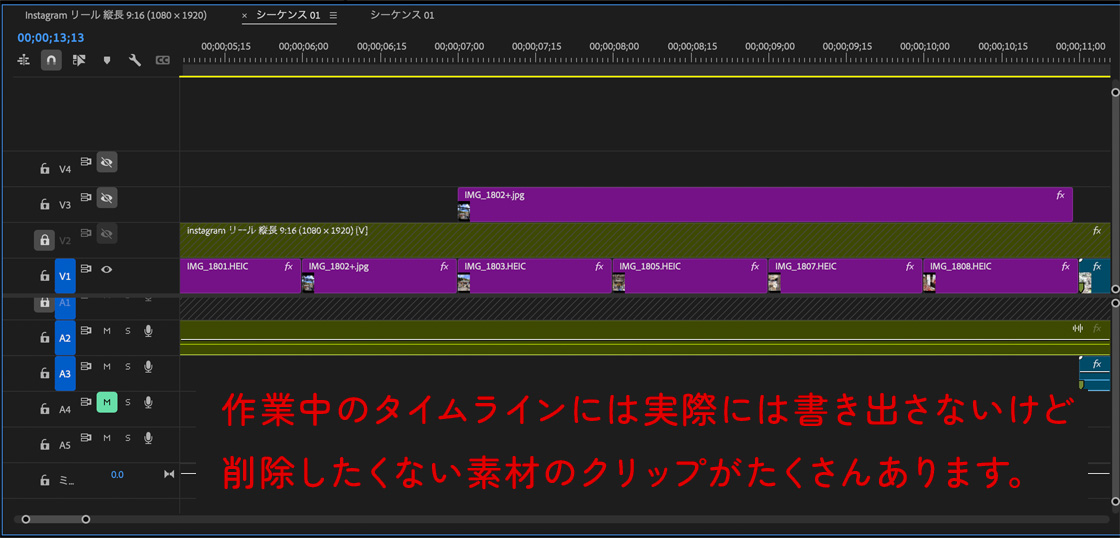The image size is (1120, 538).
Task: Click the playhead timecode 00;00;13;13
Action: tap(50, 38)
